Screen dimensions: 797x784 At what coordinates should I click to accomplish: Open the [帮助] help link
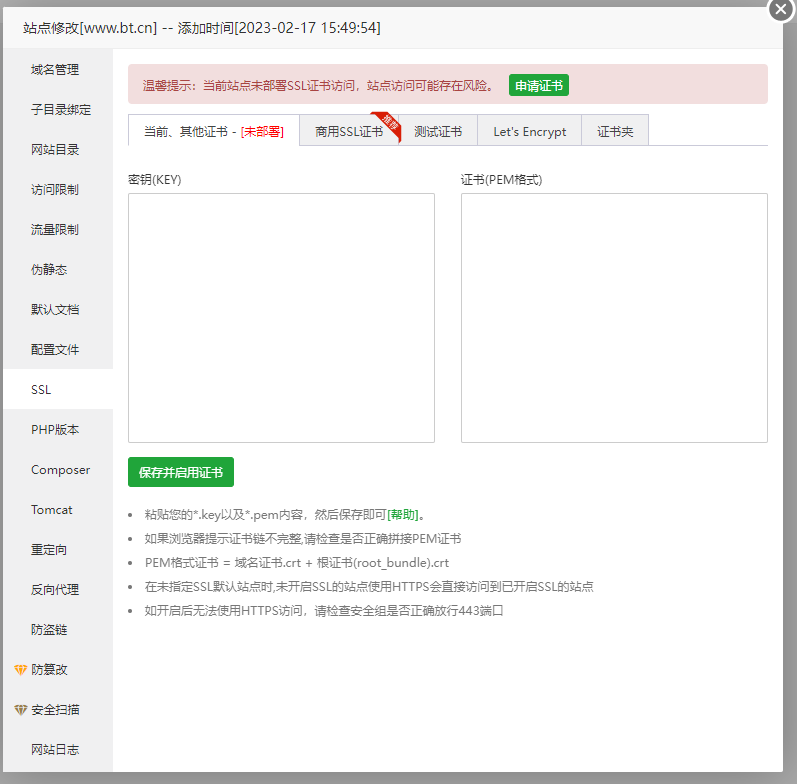click(x=402, y=515)
